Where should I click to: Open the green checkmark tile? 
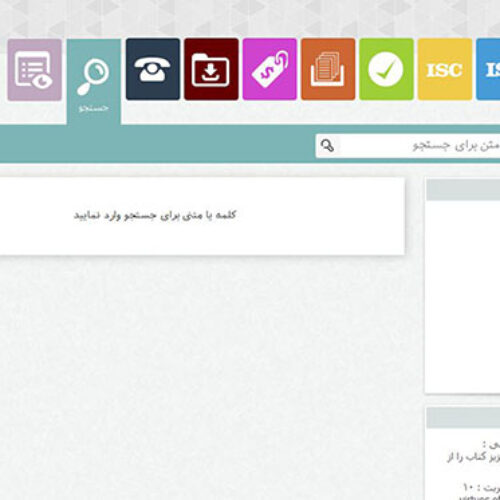[x=386, y=69]
